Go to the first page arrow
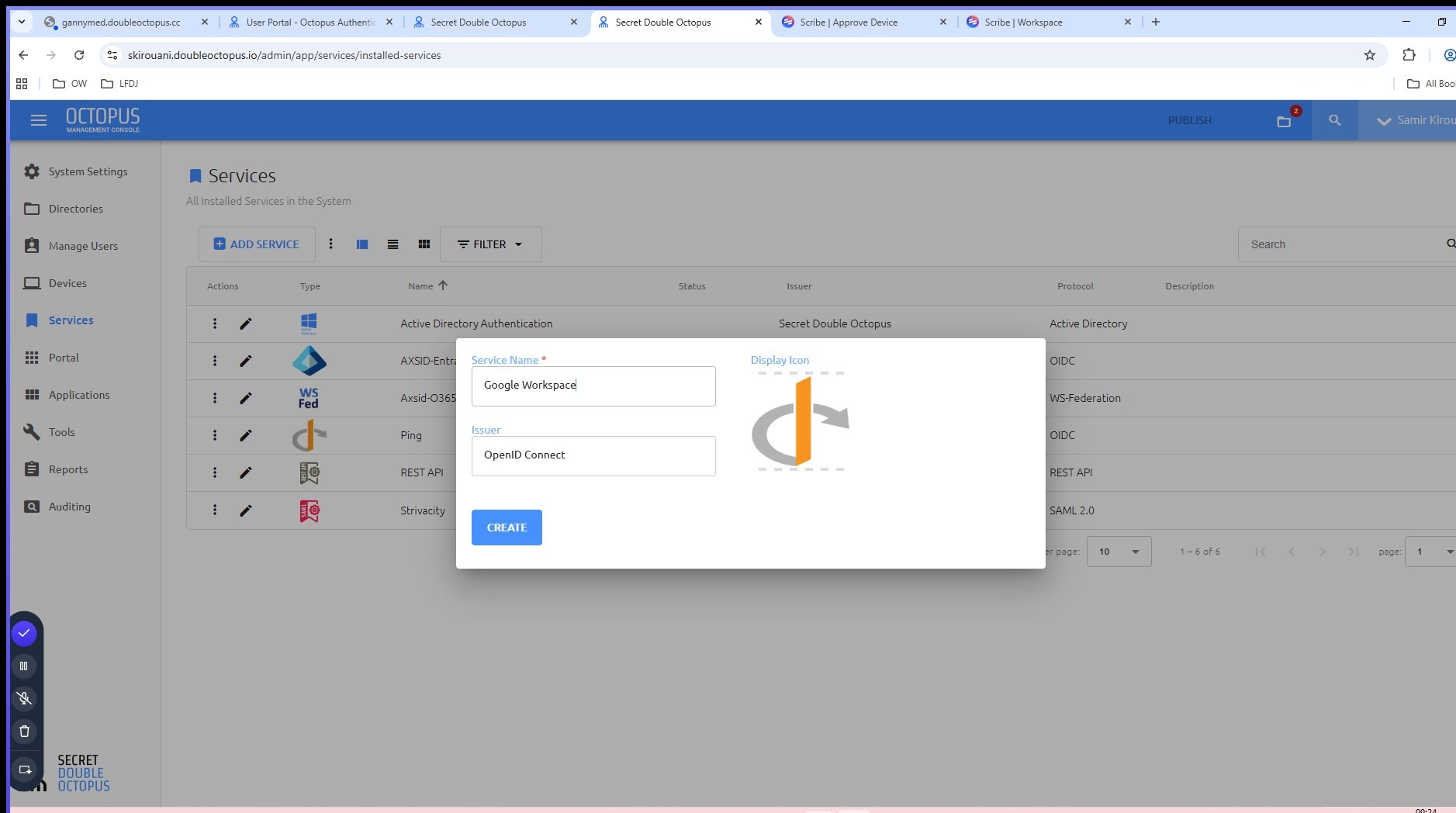The height and width of the screenshot is (813, 1456). pos(1261,552)
